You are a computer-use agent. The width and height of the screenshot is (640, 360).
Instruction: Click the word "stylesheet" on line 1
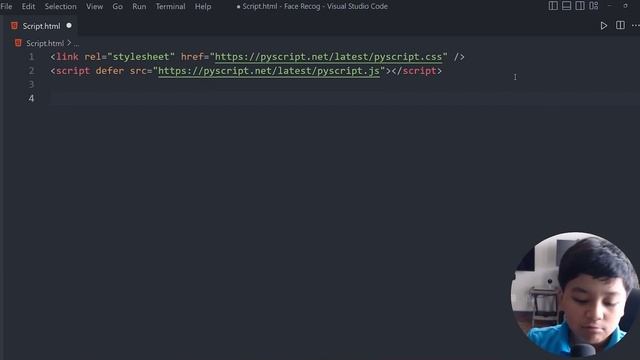coord(141,57)
